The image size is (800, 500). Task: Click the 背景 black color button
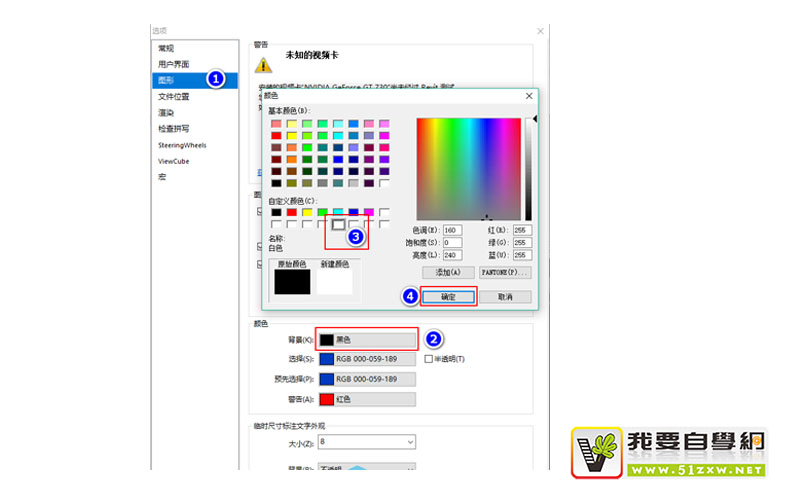pos(366,340)
